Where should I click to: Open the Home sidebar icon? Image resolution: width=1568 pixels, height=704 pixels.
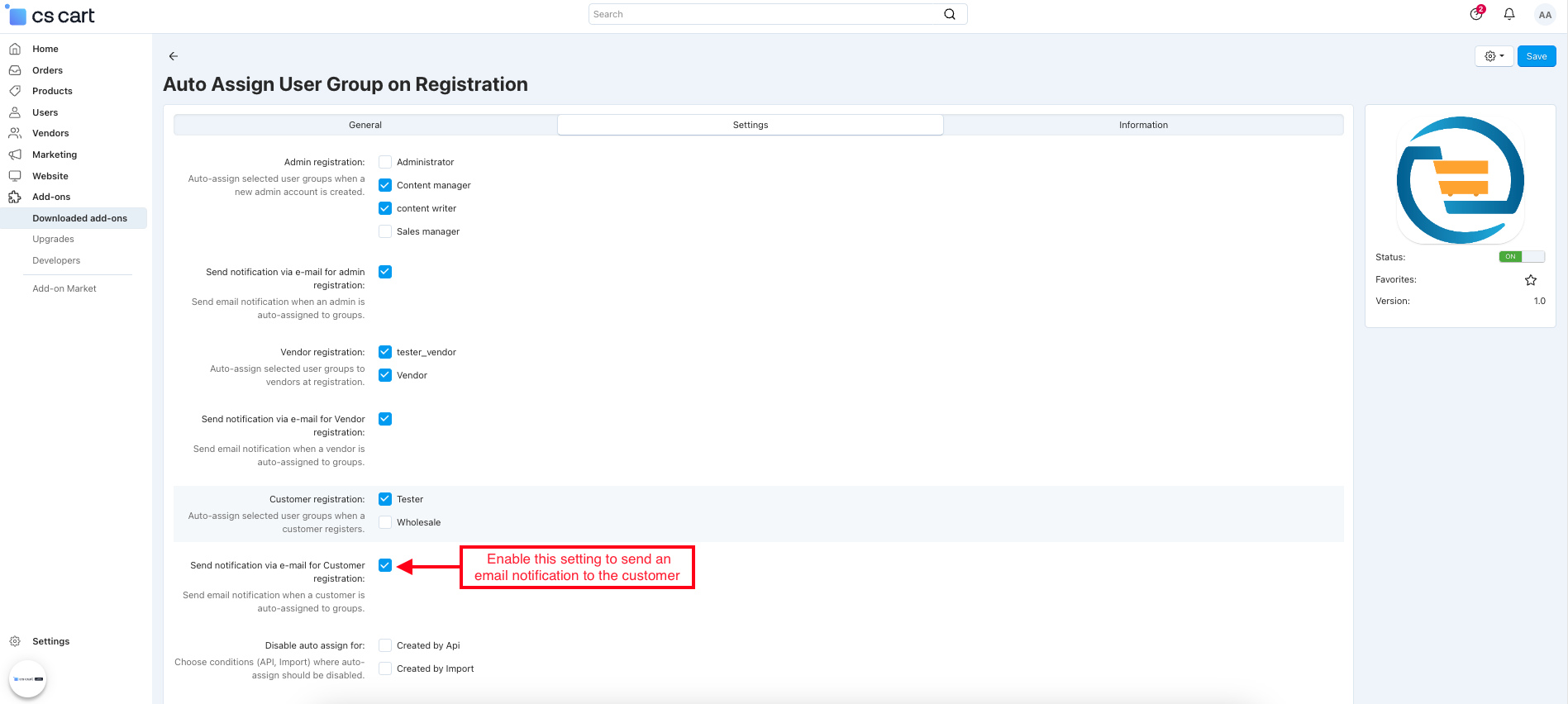(15, 49)
